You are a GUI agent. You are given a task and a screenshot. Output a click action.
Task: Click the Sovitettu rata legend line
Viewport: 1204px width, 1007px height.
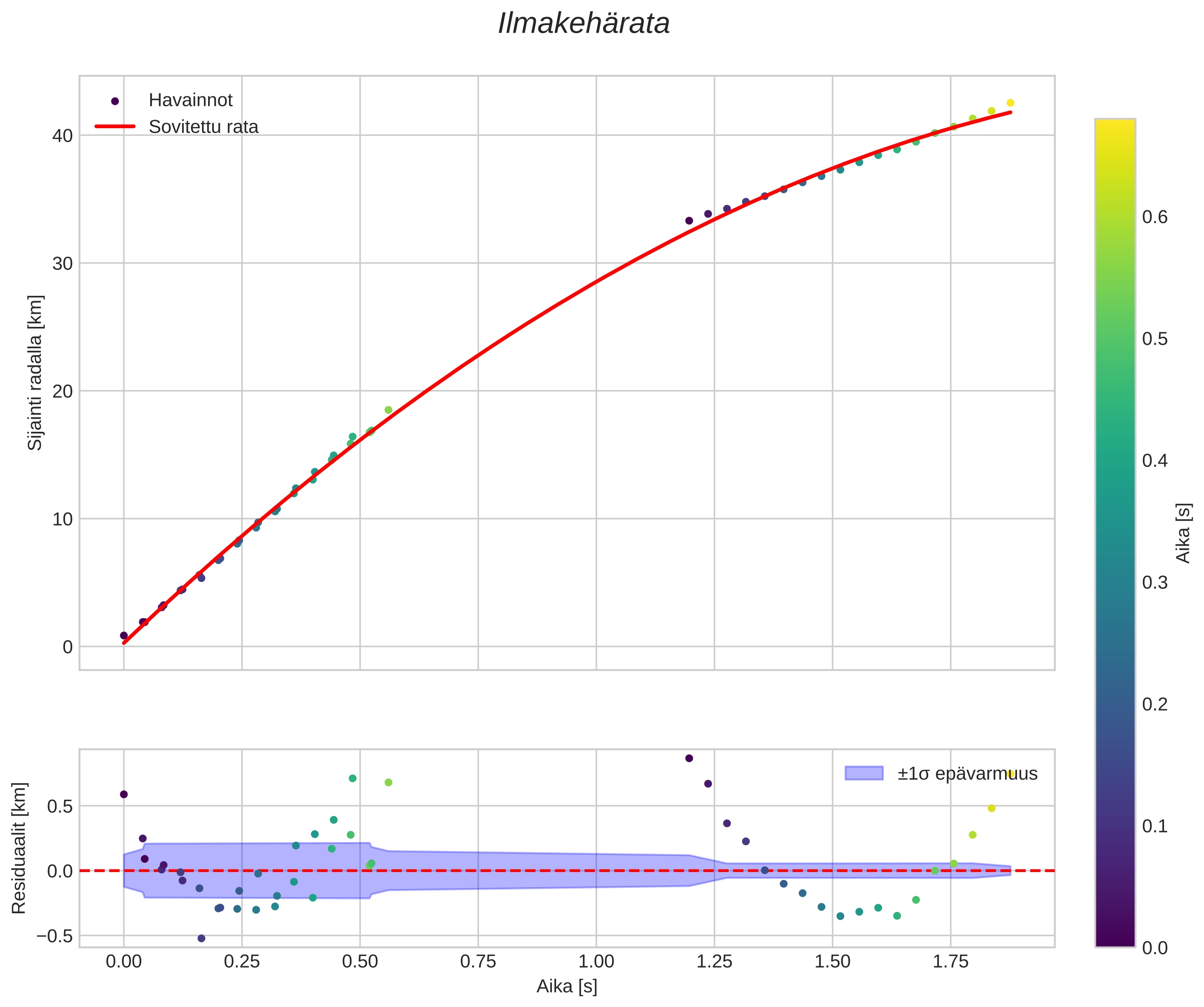tap(115, 127)
